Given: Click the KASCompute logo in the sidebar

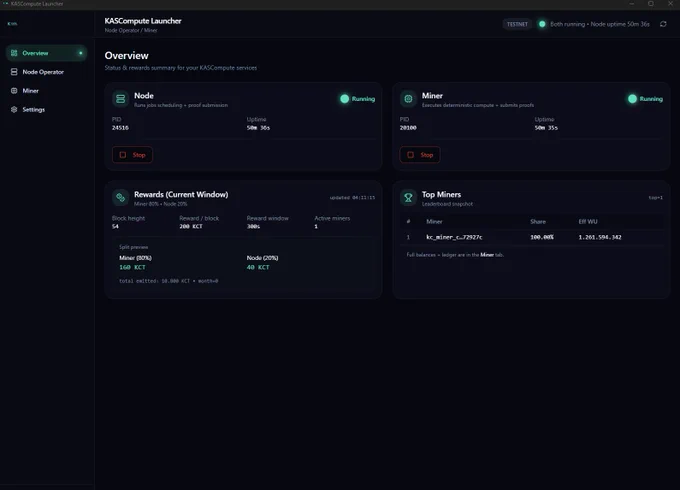Looking at the screenshot, I should 13,24.
